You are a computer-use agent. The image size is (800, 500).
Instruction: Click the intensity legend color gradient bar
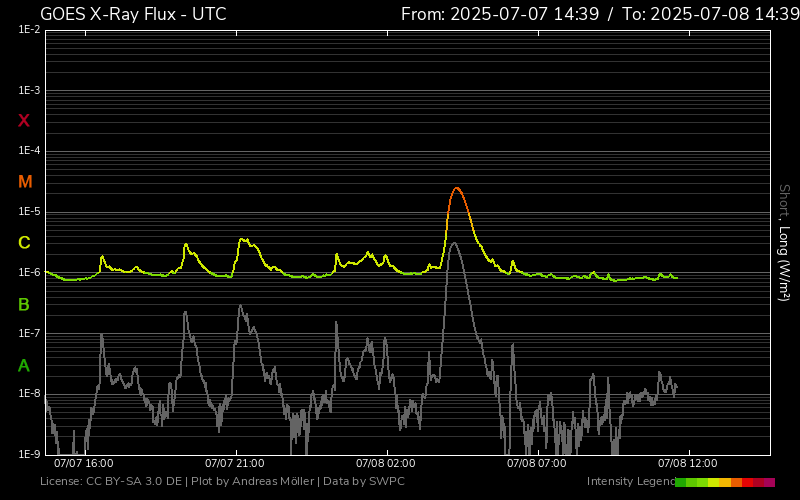724,482
